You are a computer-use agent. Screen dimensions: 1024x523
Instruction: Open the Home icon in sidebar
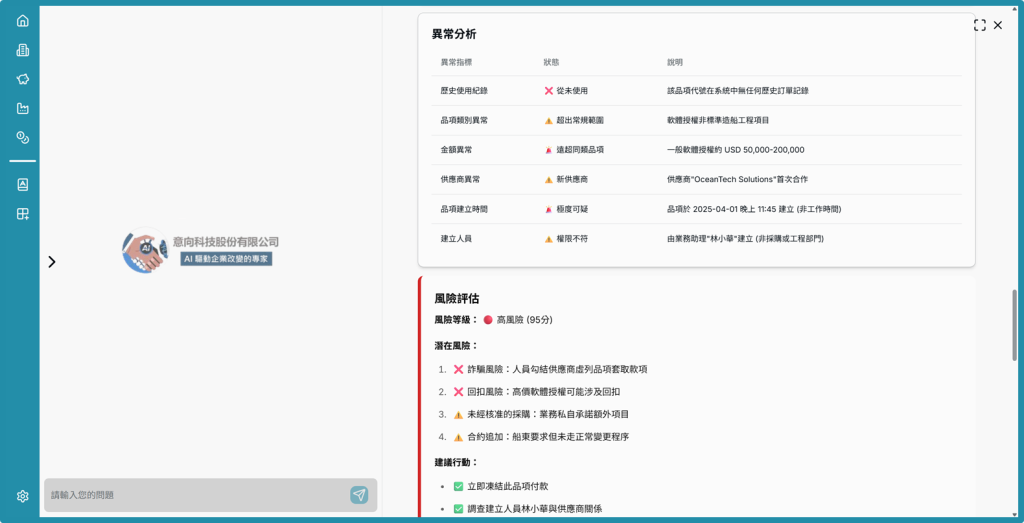click(x=22, y=21)
